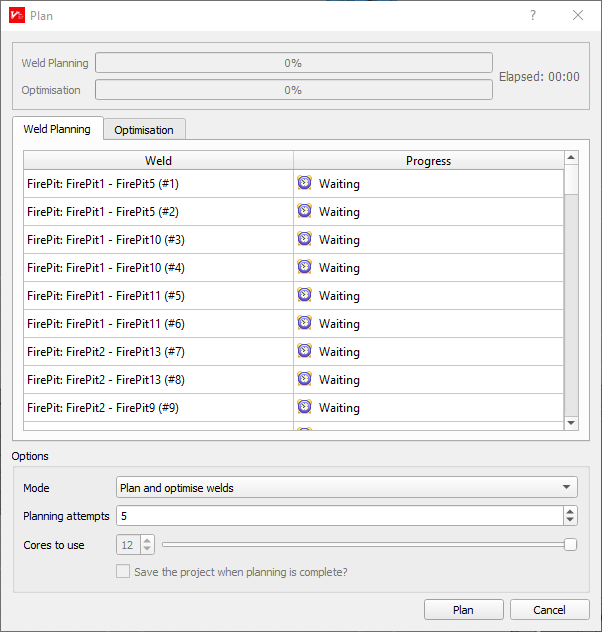The image size is (602, 632).
Task: Click the Weld Planning progress bar
Action: [x=294, y=63]
